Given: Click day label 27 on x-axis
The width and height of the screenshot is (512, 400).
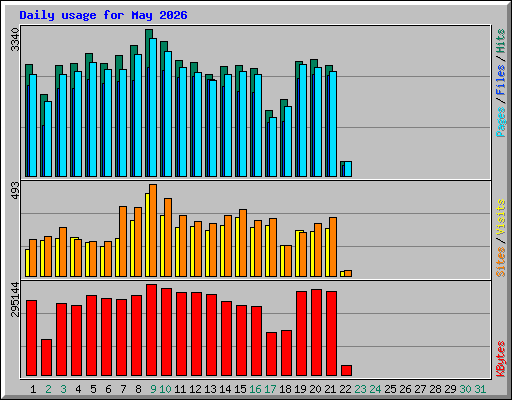Looking at the screenshot, I should (420, 389).
